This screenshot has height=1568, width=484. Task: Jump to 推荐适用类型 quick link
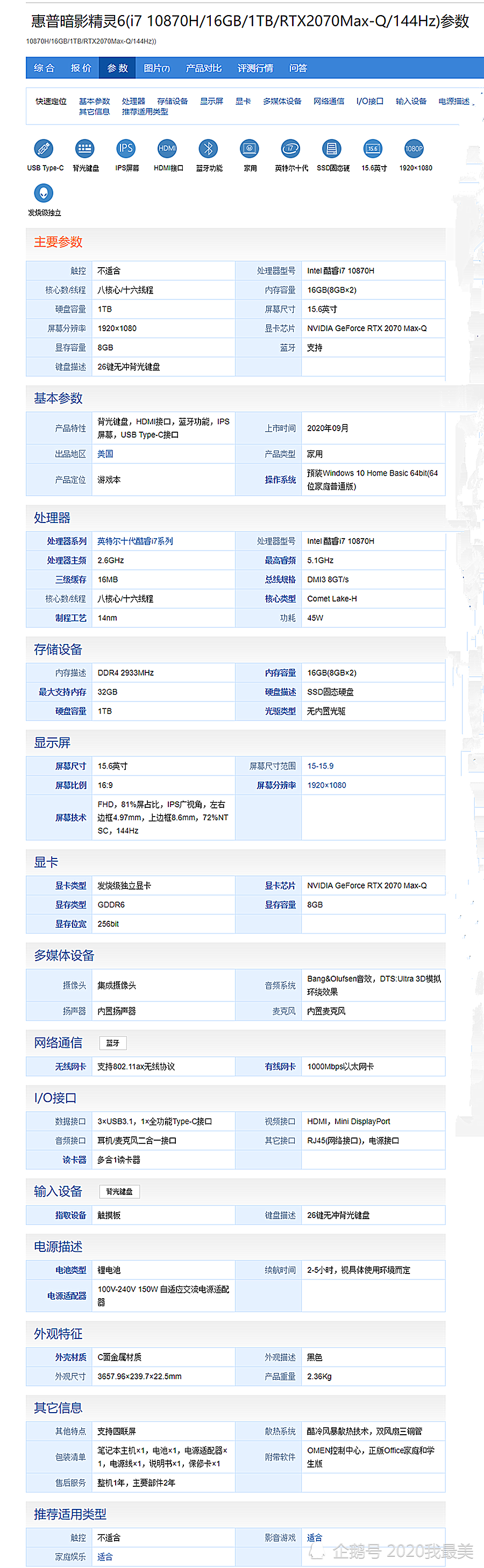[x=145, y=112]
